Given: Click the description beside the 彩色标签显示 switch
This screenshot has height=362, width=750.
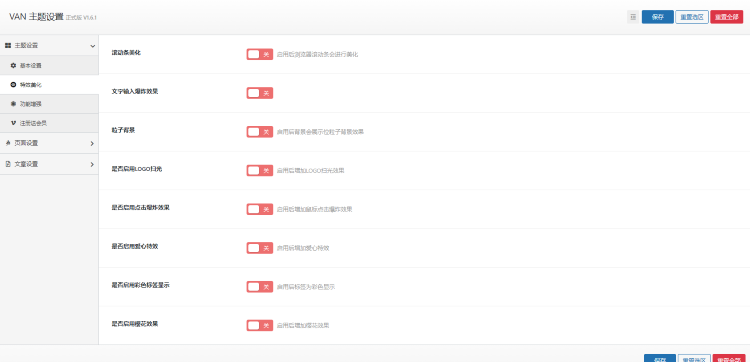Looking at the screenshot, I should tap(306, 287).
